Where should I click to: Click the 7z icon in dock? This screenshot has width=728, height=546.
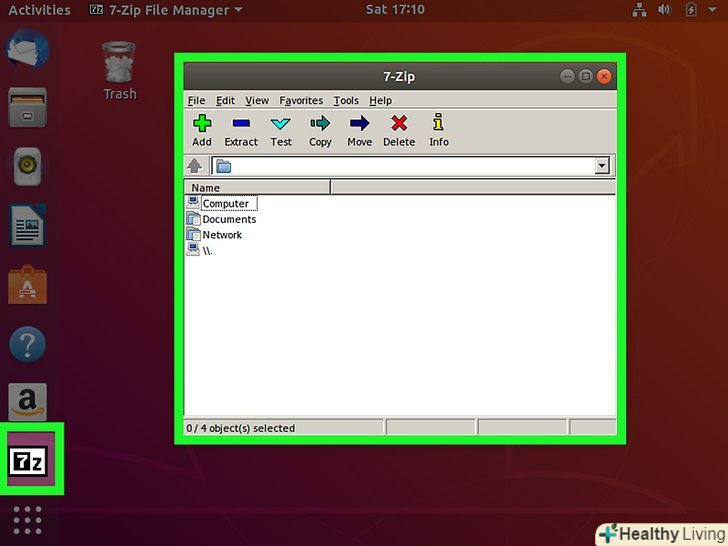[x=28, y=461]
